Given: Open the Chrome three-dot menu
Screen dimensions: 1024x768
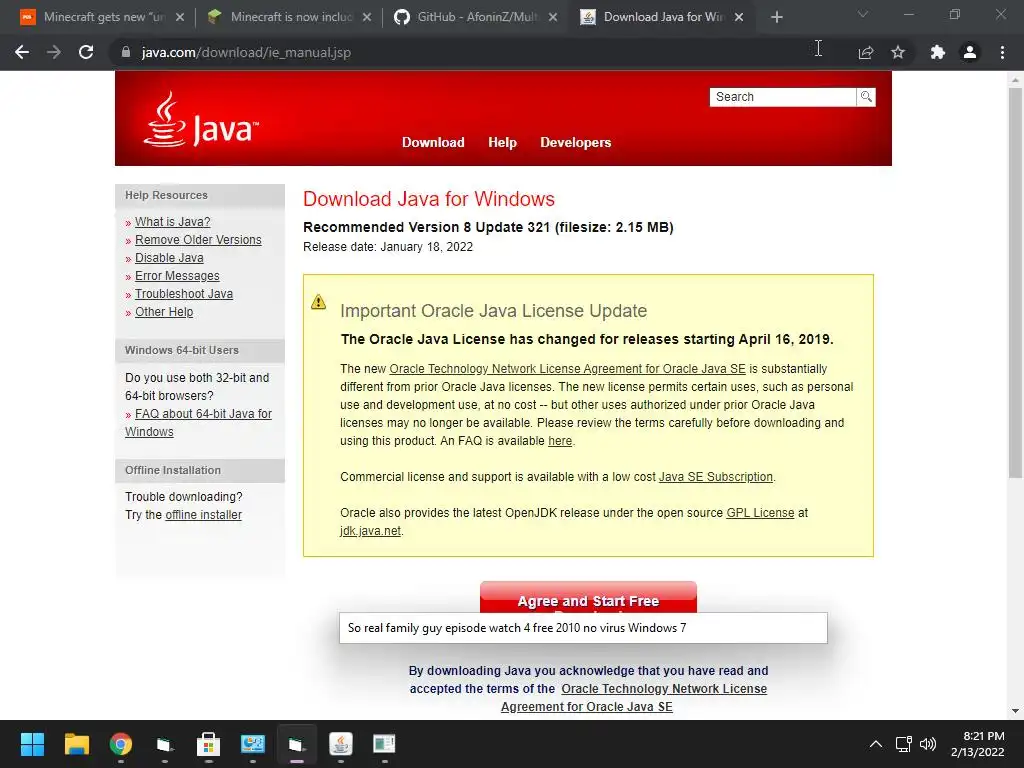Looking at the screenshot, I should tap(1002, 52).
